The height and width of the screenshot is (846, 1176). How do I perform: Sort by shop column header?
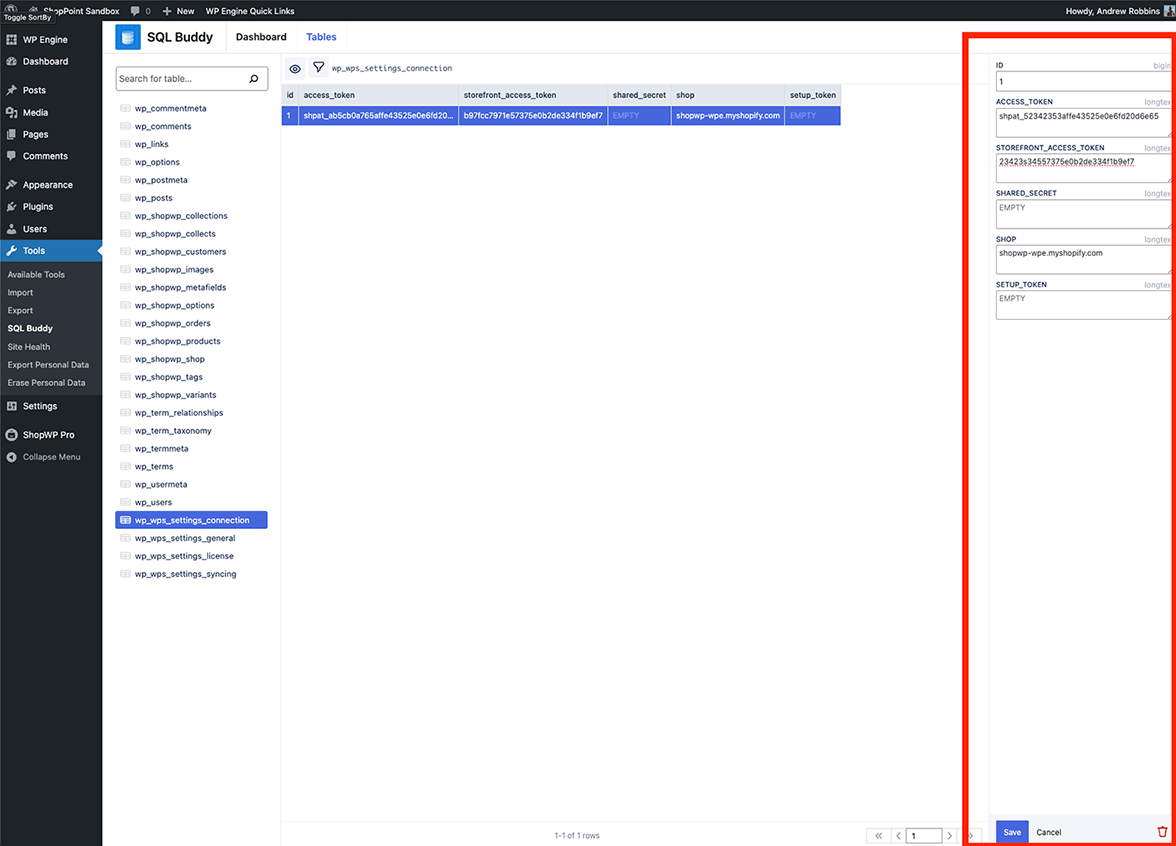(728, 95)
